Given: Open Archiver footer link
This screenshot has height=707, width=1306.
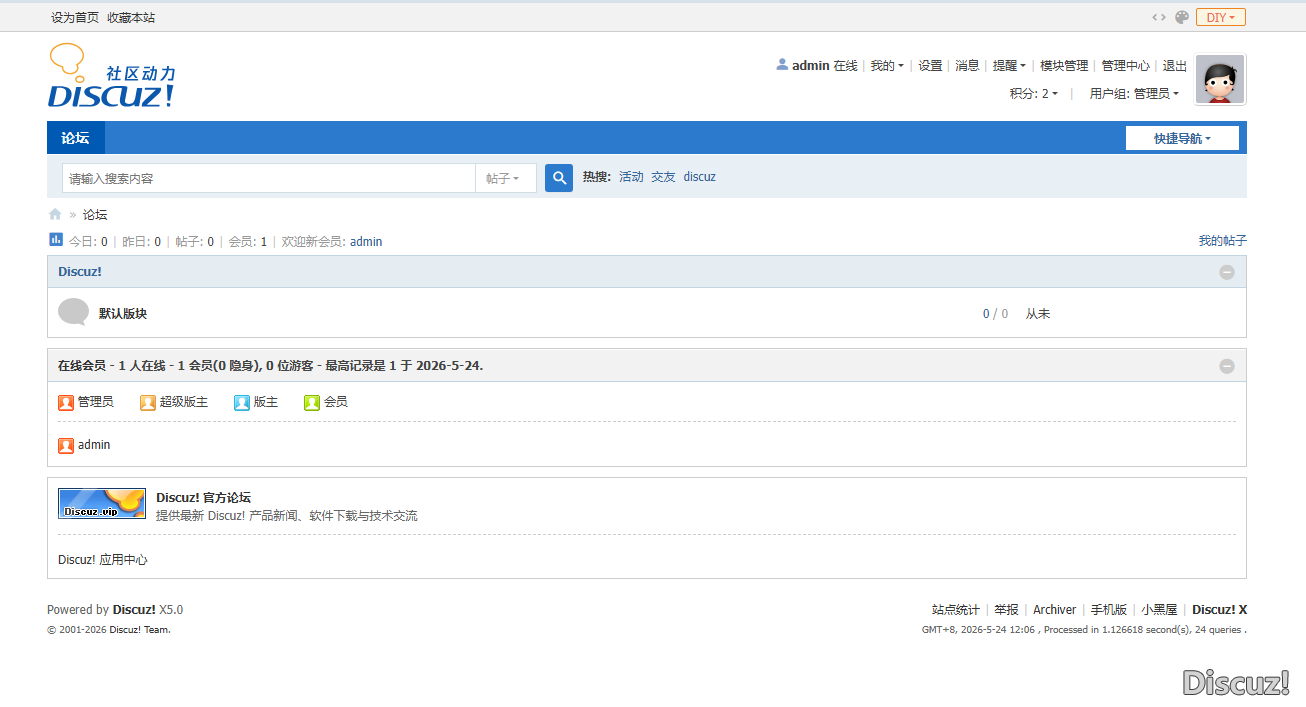Looking at the screenshot, I should [x=1055, y=610].
